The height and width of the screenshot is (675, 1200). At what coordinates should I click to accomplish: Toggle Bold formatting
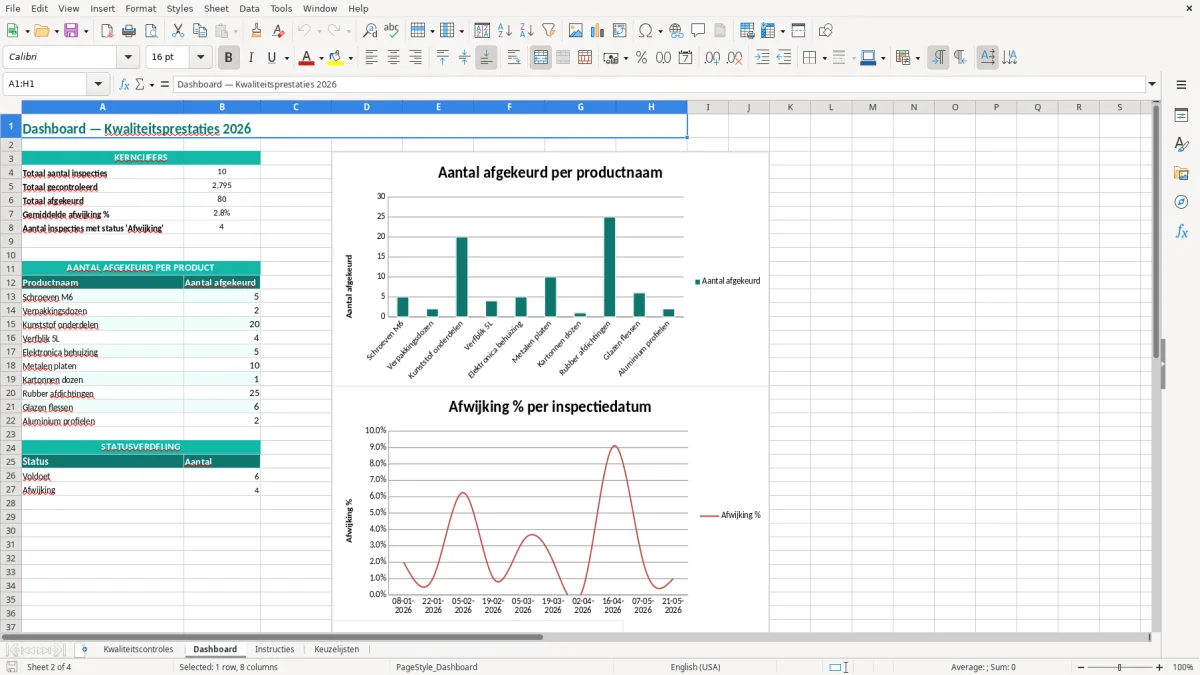229,58
